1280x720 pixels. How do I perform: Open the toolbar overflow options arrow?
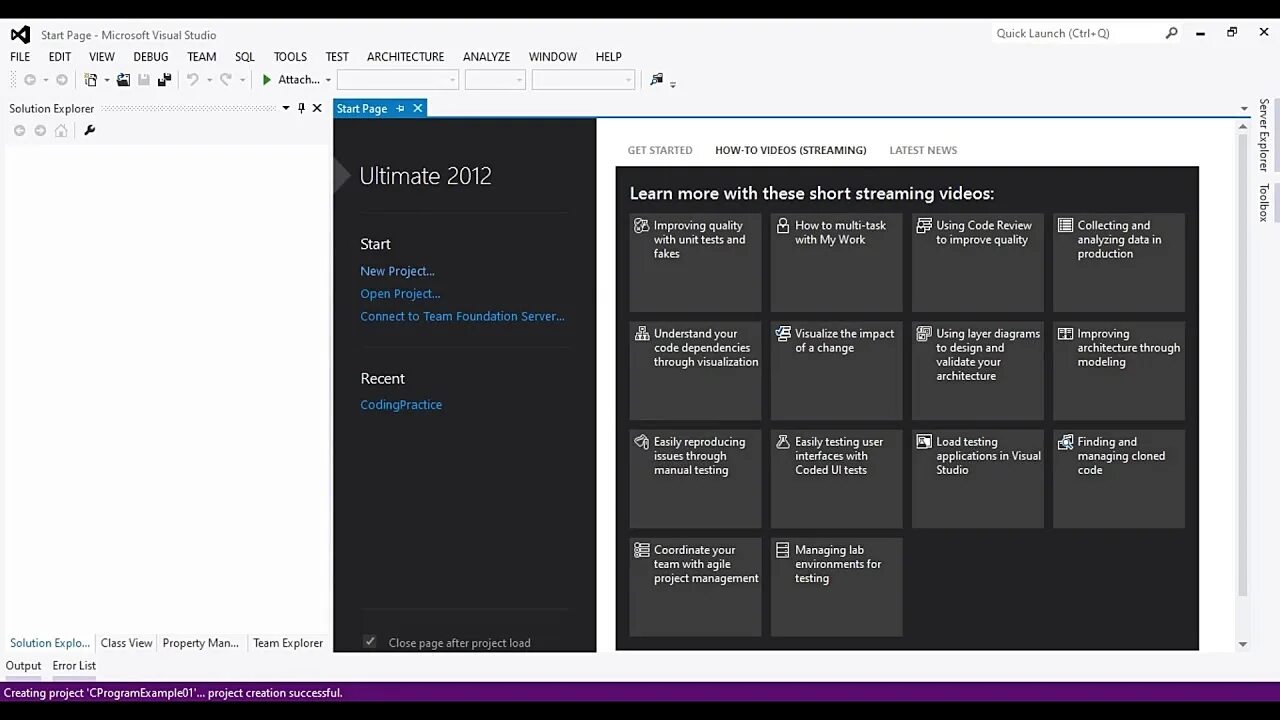click(x=673, y=84)
